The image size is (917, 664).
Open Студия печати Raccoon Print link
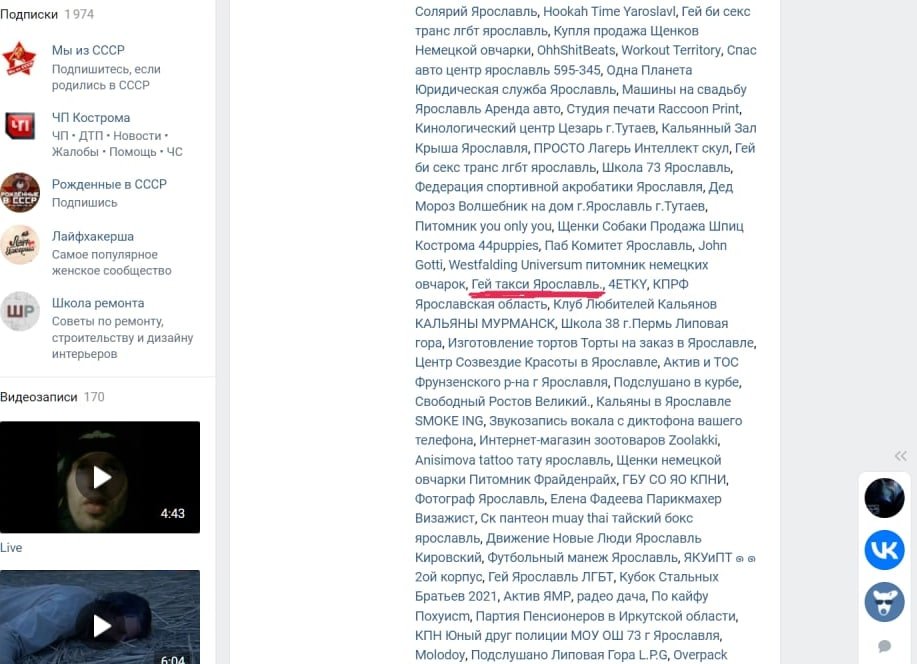pyautogui.click(x=653, y=109)
